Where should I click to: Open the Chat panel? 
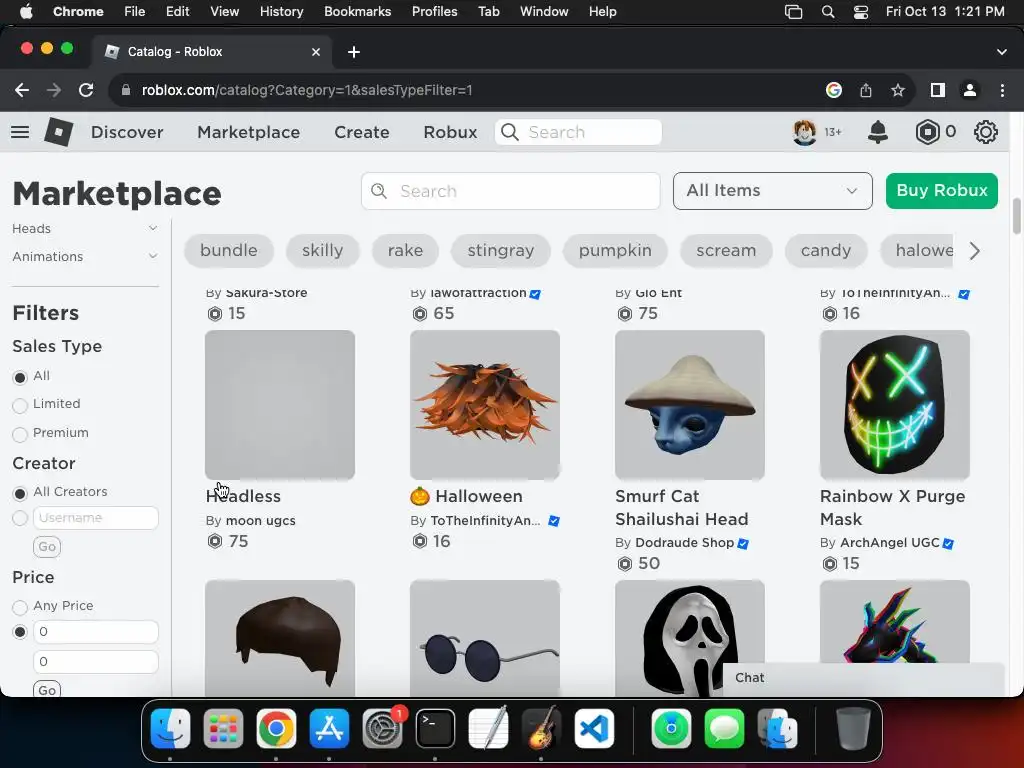pyautogui.click(x=863, y=679)
